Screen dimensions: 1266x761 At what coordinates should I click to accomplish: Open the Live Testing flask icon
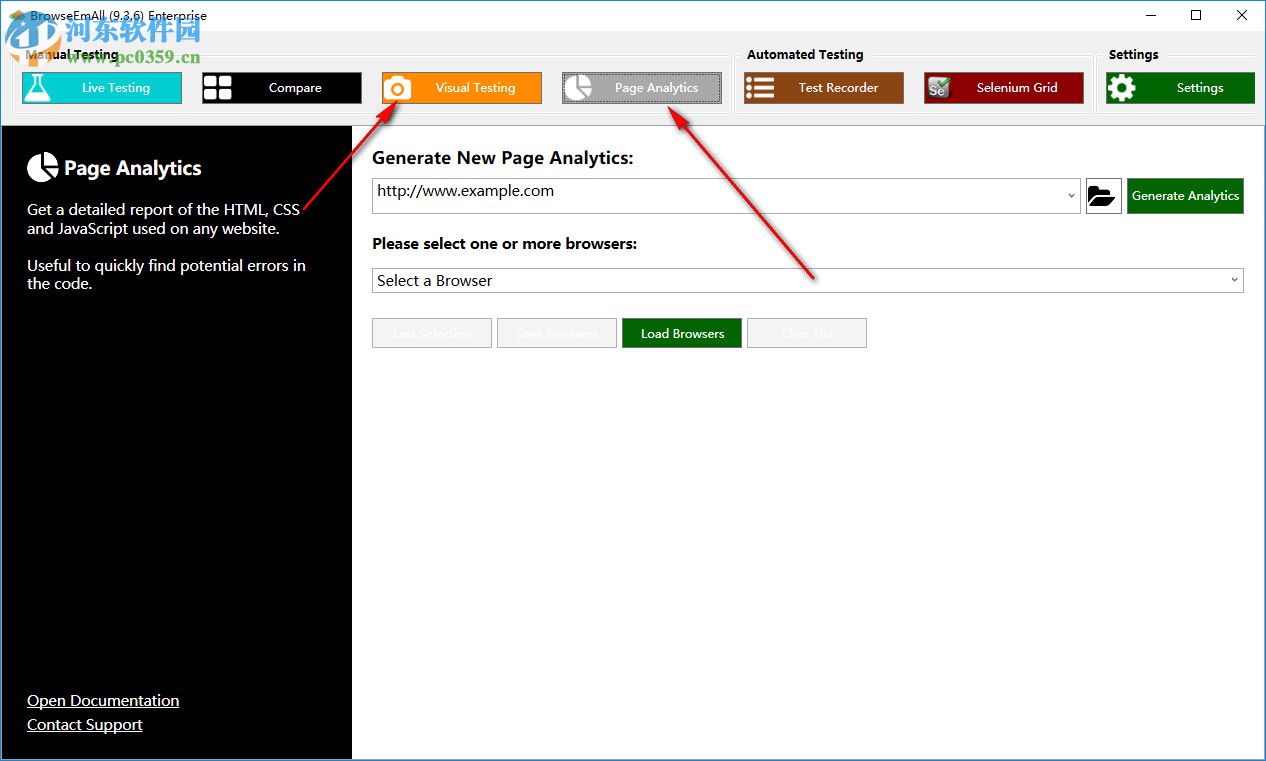[x=37, y=88]
